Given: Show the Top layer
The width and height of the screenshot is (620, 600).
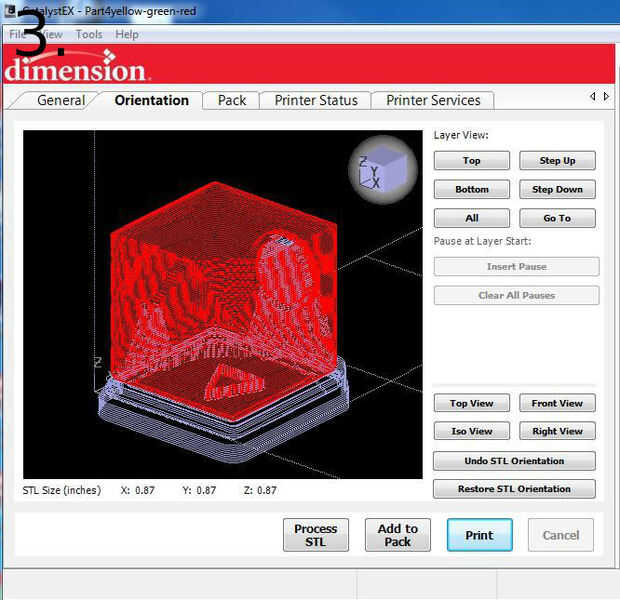Looking at the screenshot, I should [472, 161].
